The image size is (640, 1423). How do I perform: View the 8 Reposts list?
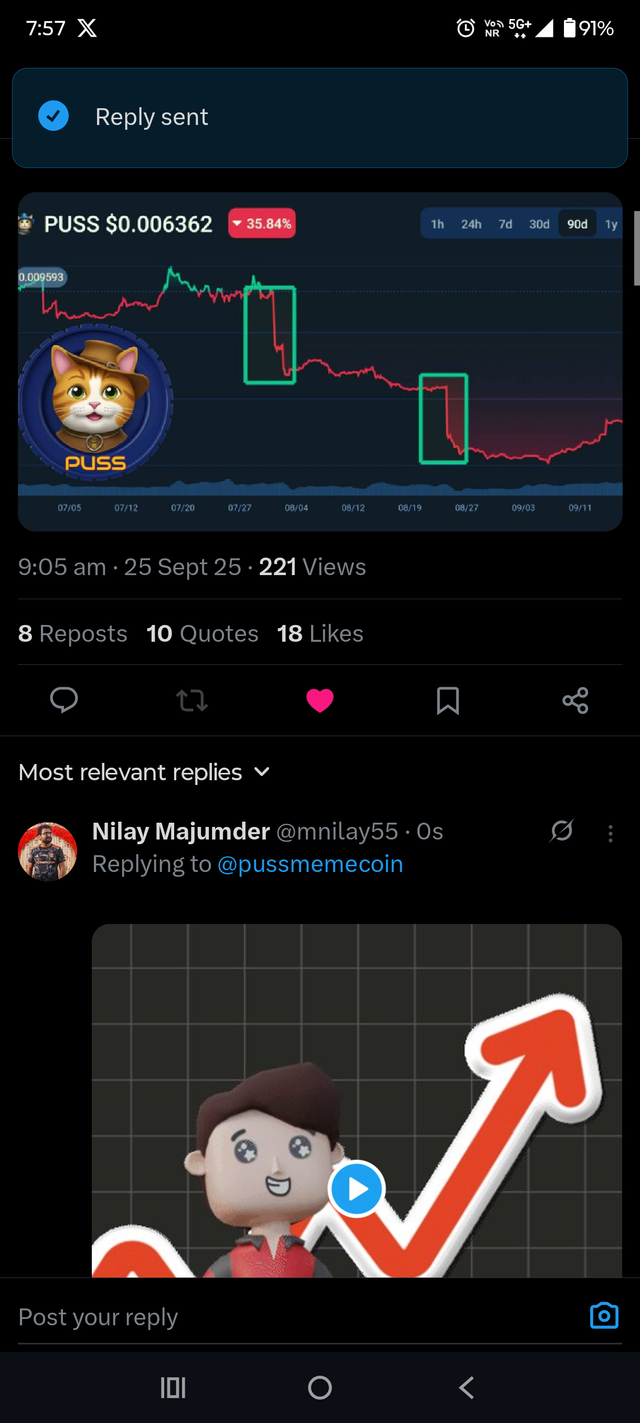73,633
